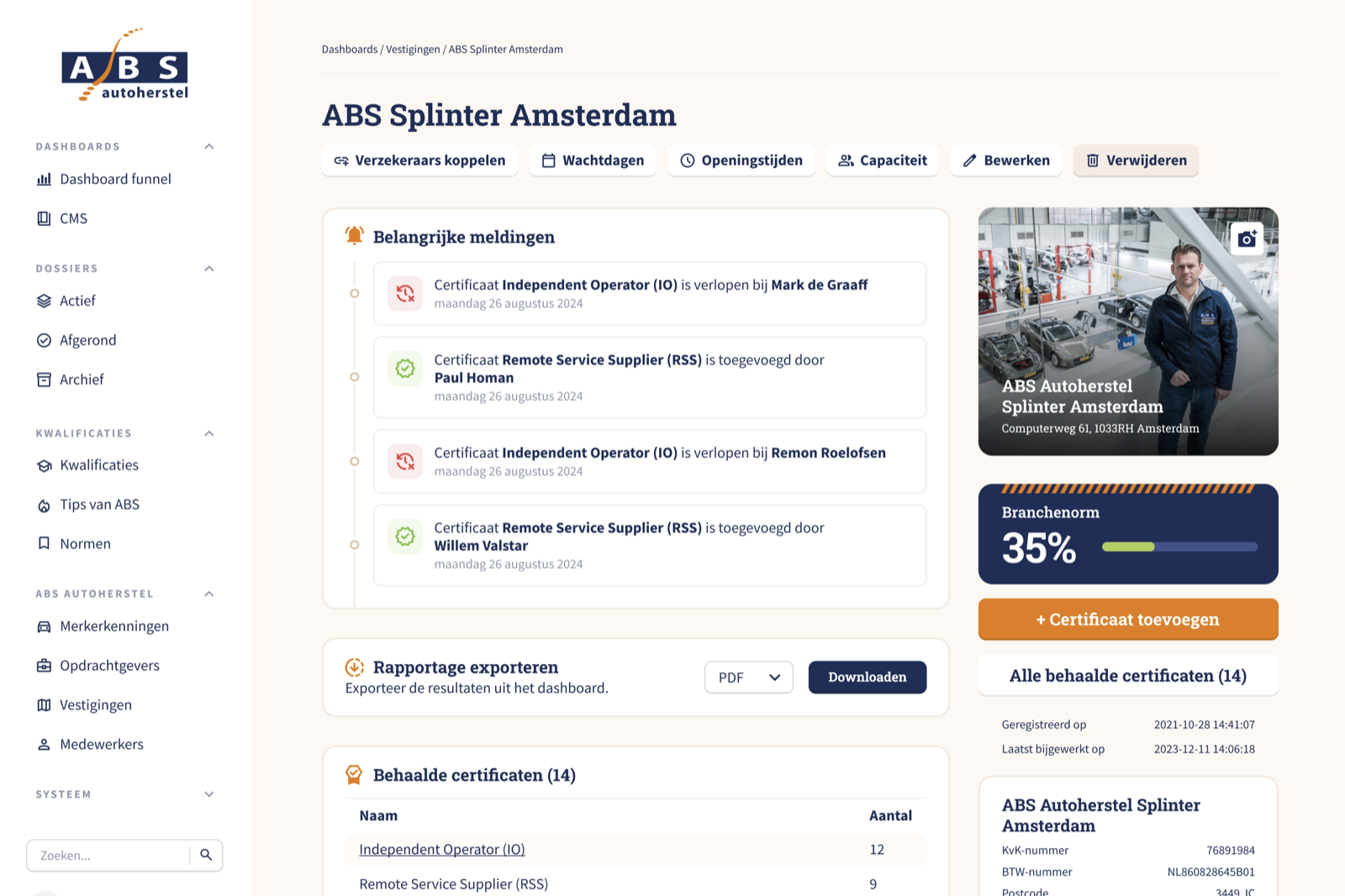Click the Downloaden button

(868, 677)
